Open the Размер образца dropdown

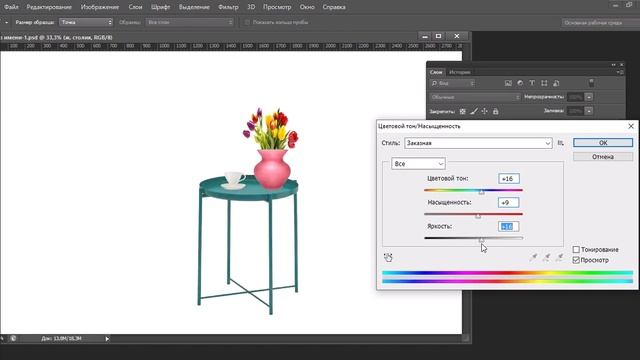[x=86, y=22]
